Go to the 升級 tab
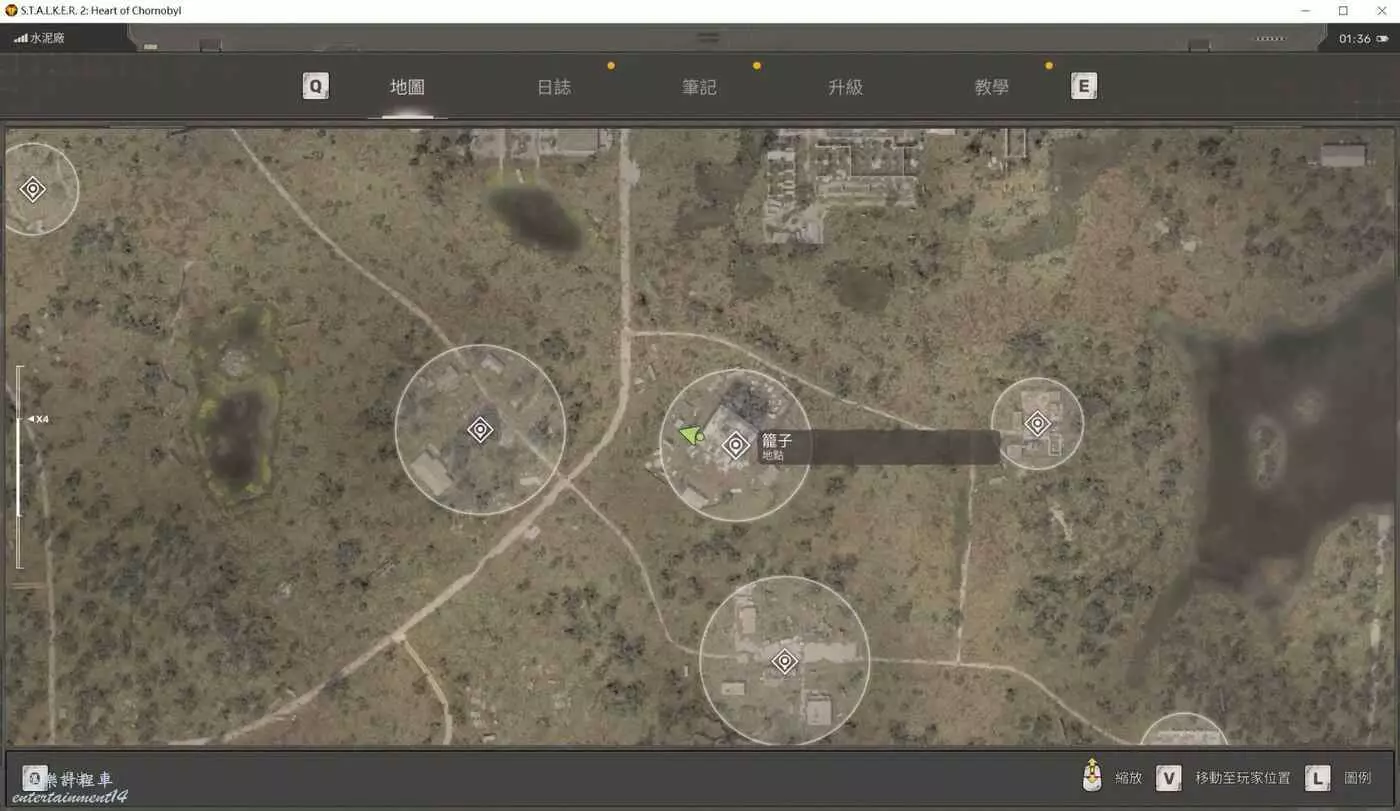 pyautogui.click(x=845, y=87)
